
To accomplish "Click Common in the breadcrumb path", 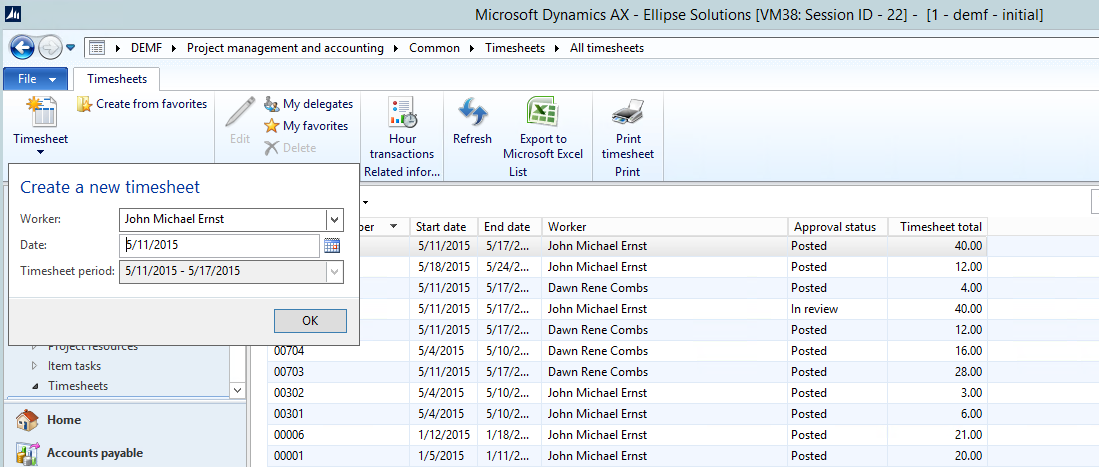I will (434, 48).
